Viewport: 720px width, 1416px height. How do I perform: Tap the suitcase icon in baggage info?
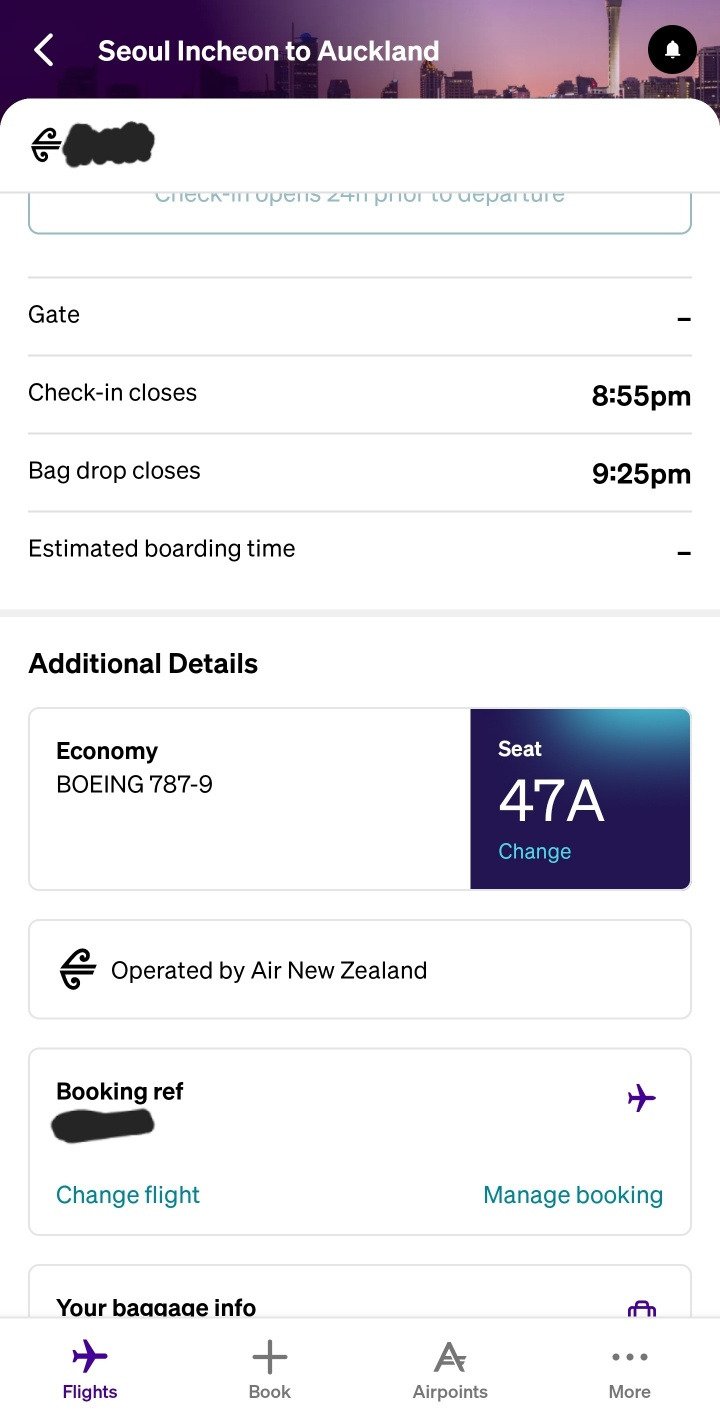pyautogui.click(x=641, y=1308)
